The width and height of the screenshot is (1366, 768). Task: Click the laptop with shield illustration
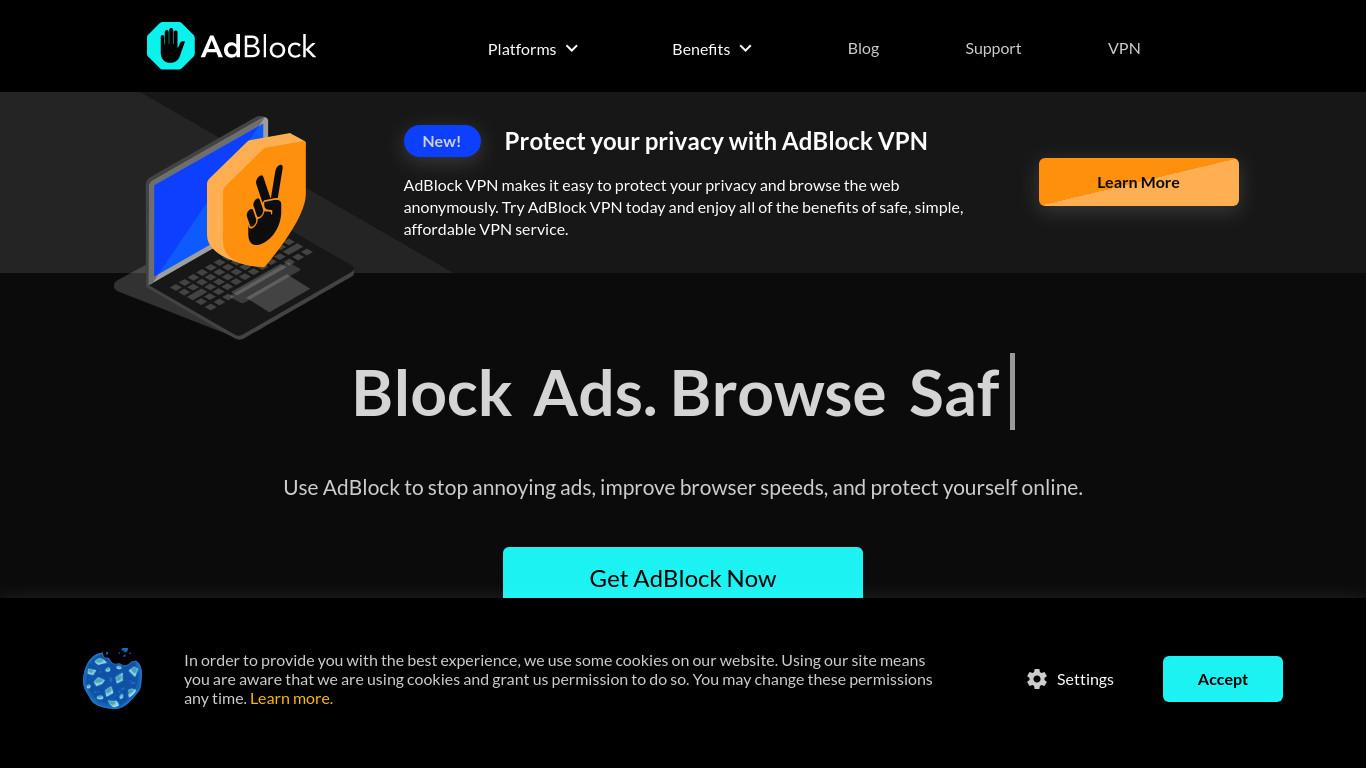coord(235,228)
